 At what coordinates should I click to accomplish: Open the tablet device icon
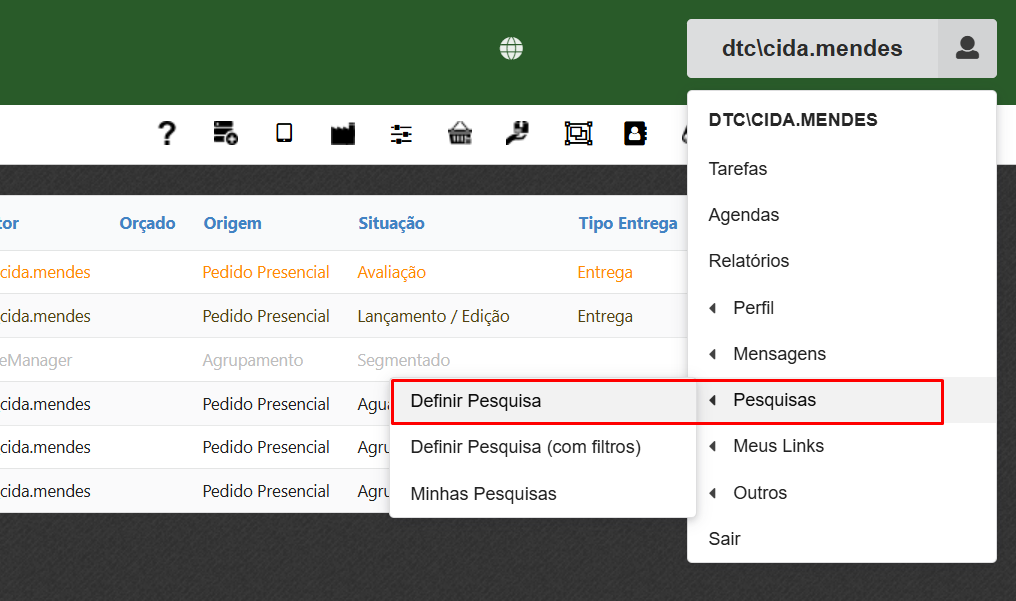pos(284,133)
